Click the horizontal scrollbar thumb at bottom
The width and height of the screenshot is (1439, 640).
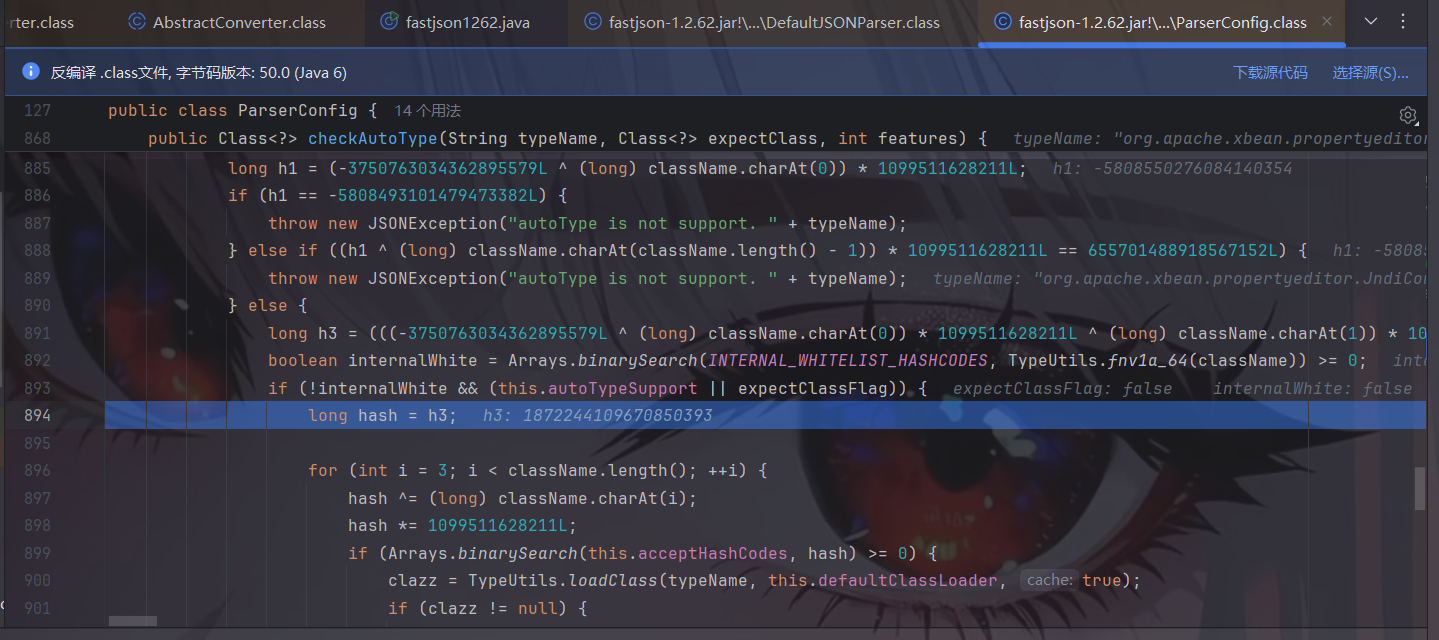click(132, 621)
